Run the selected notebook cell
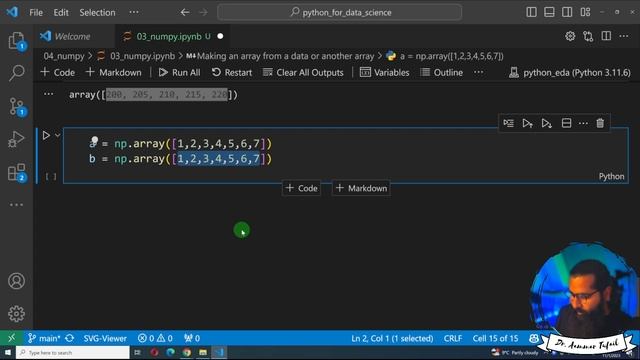 (46, 136)
